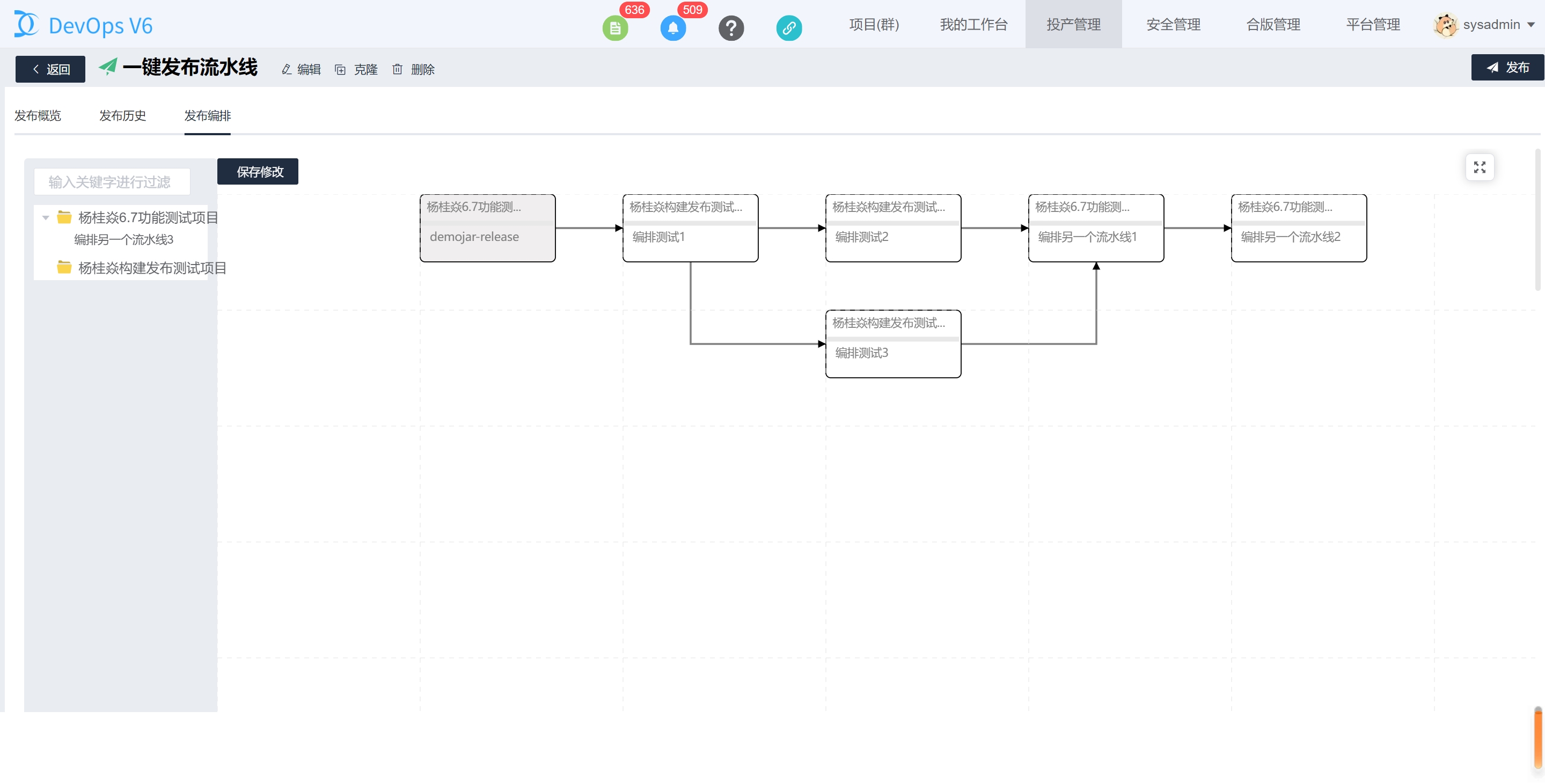Click the edit pencil icon
This screenshot has height=784, width=1545.
click(x=287, y=70)
